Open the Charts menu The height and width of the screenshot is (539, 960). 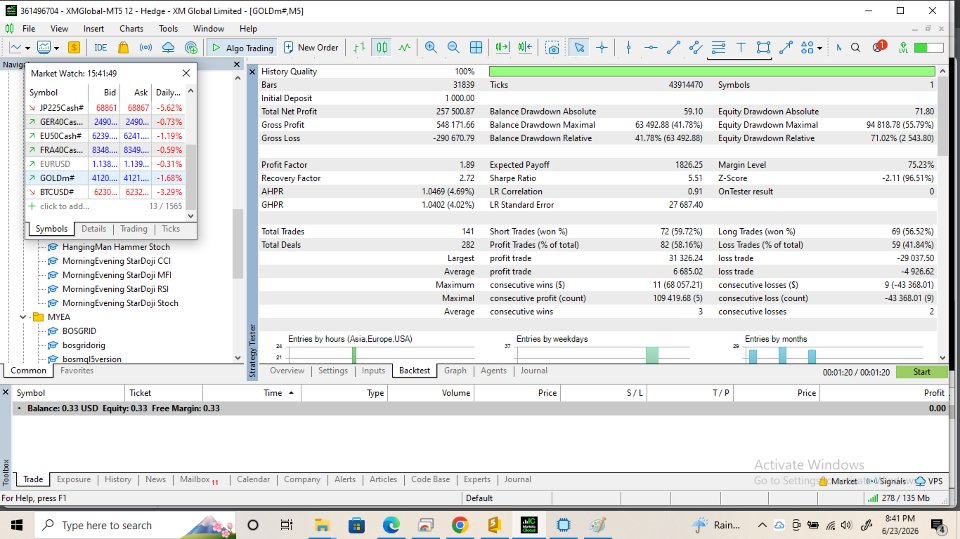point(131,28)
